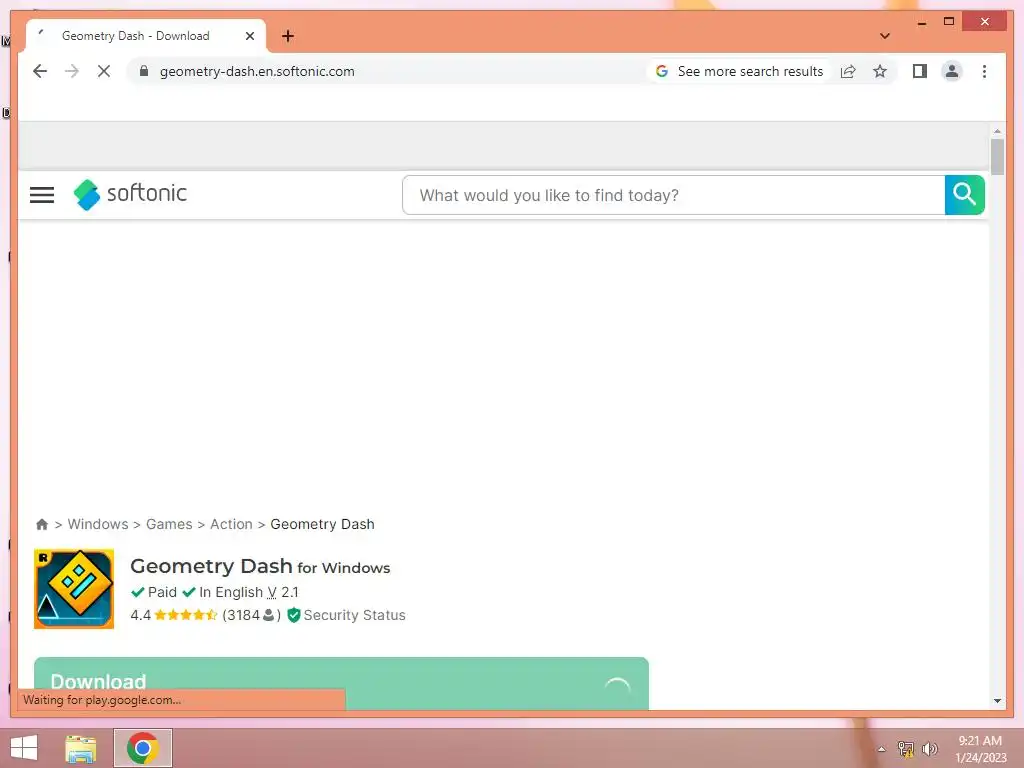
Task: Expand the tab search dropdown
Action: click(885, 36)
